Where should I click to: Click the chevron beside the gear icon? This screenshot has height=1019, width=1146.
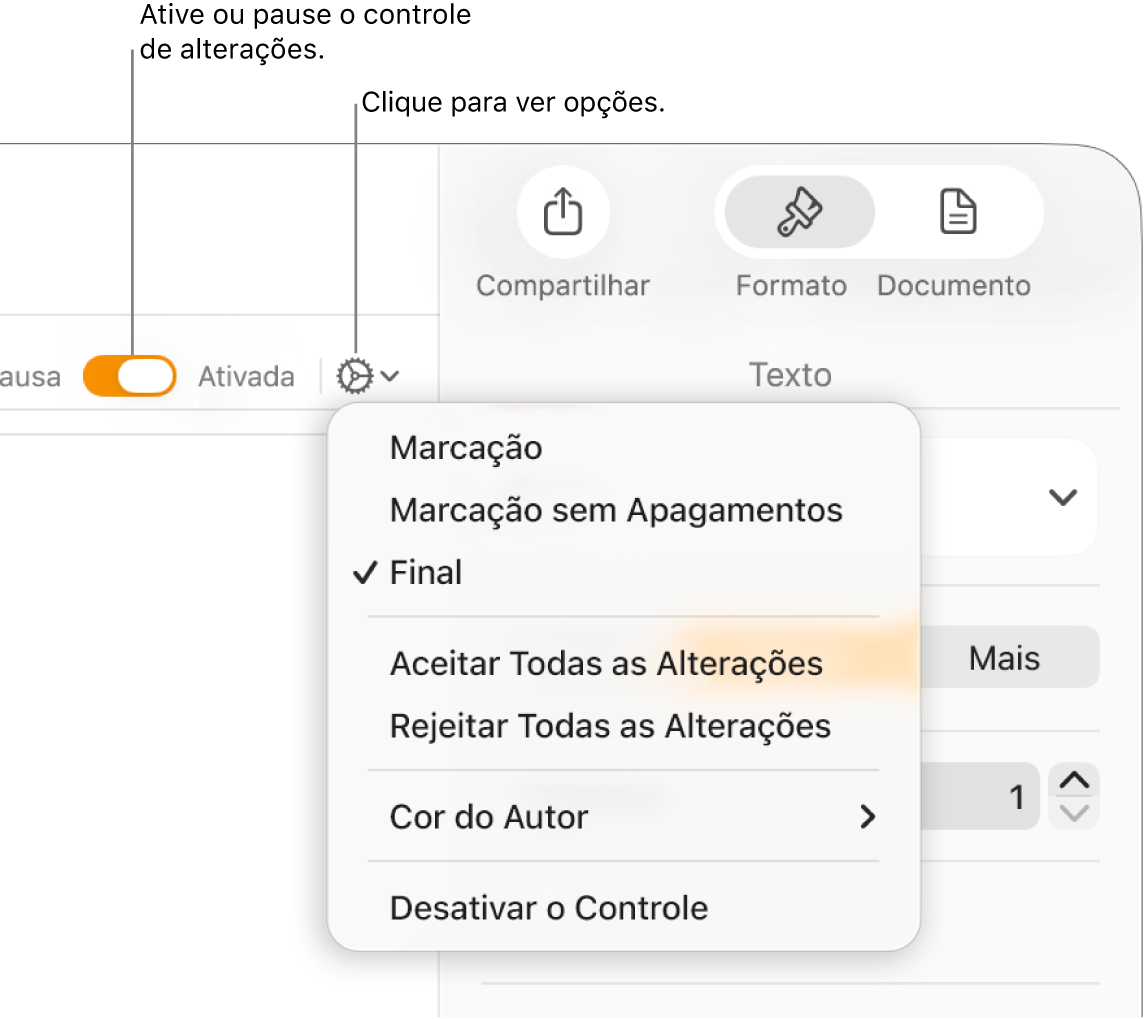click(389, 376)
